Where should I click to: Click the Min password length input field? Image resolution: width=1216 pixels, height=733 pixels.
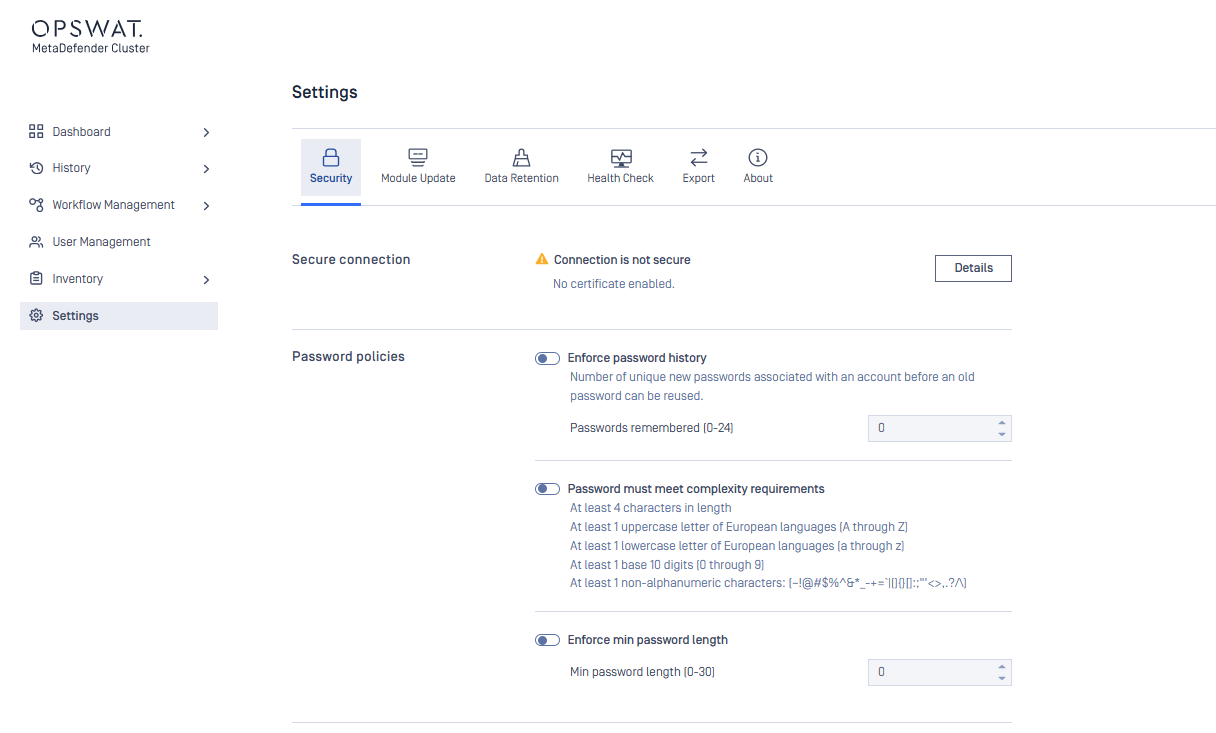(930, 672)
